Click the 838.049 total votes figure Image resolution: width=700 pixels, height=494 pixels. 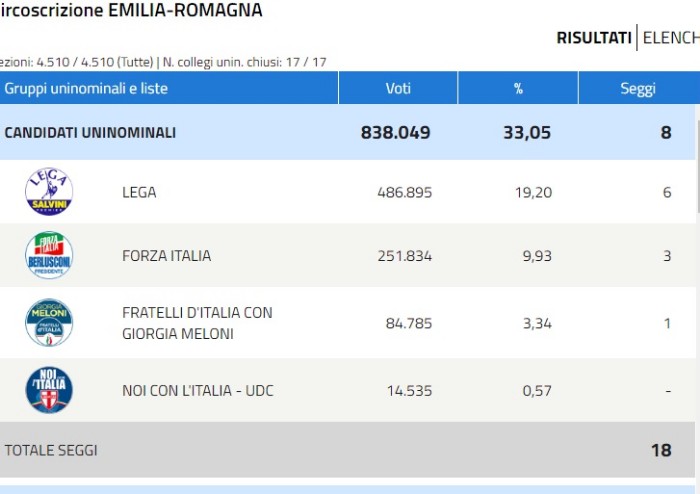(395, 132)
